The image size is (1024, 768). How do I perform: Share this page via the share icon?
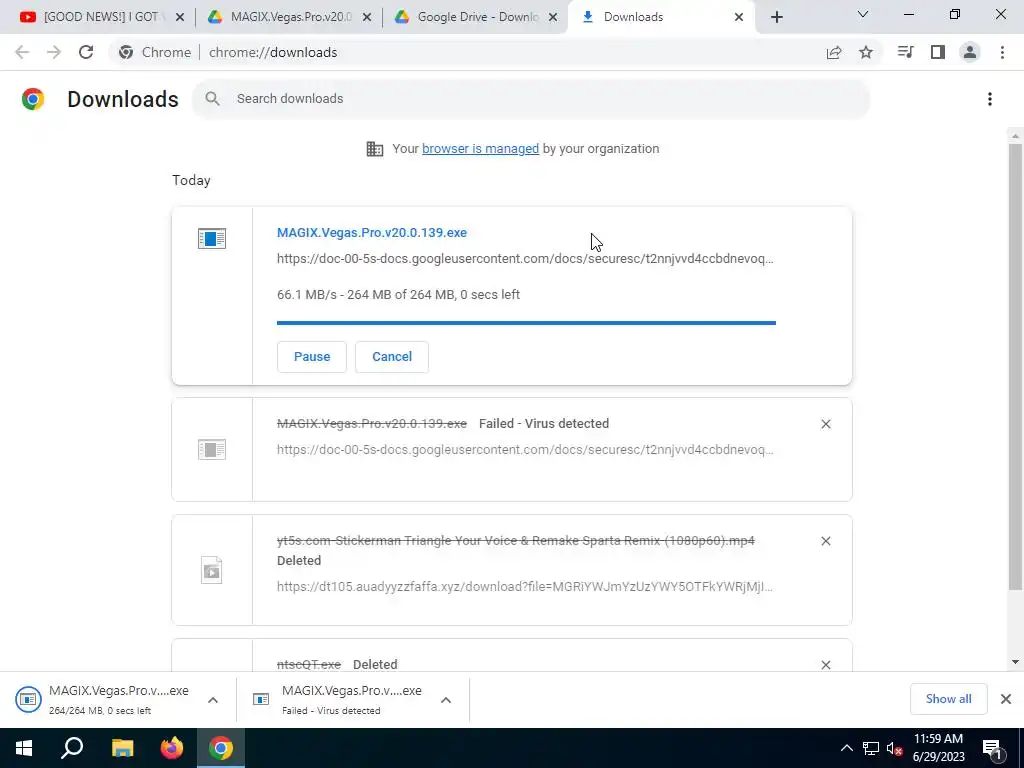point(834,52)
